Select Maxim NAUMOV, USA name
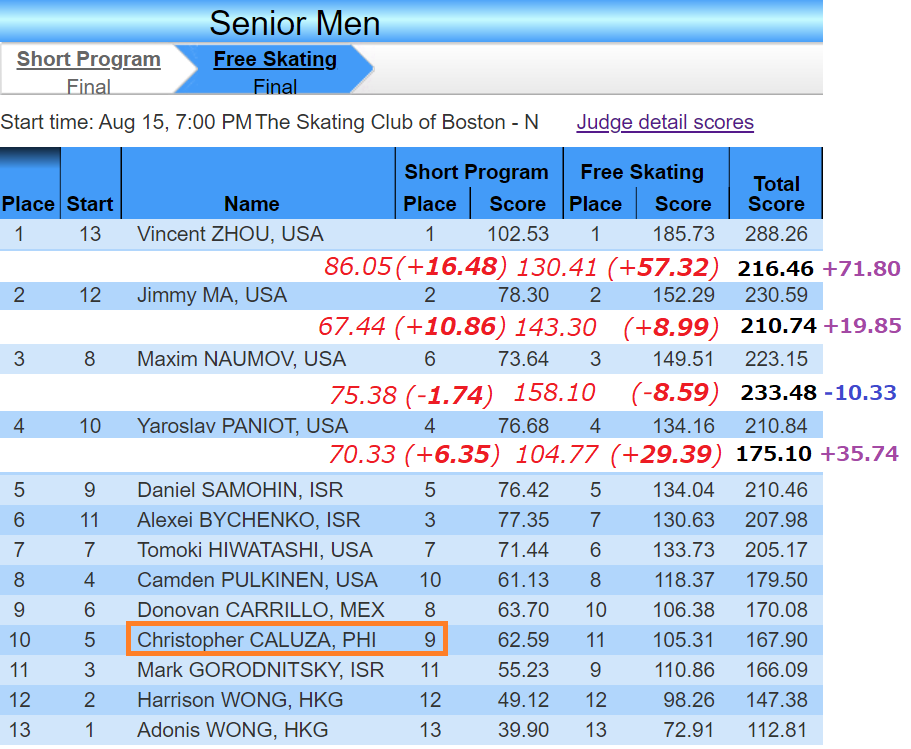Viewport: 911px width, 749px height. click(242, 359)
